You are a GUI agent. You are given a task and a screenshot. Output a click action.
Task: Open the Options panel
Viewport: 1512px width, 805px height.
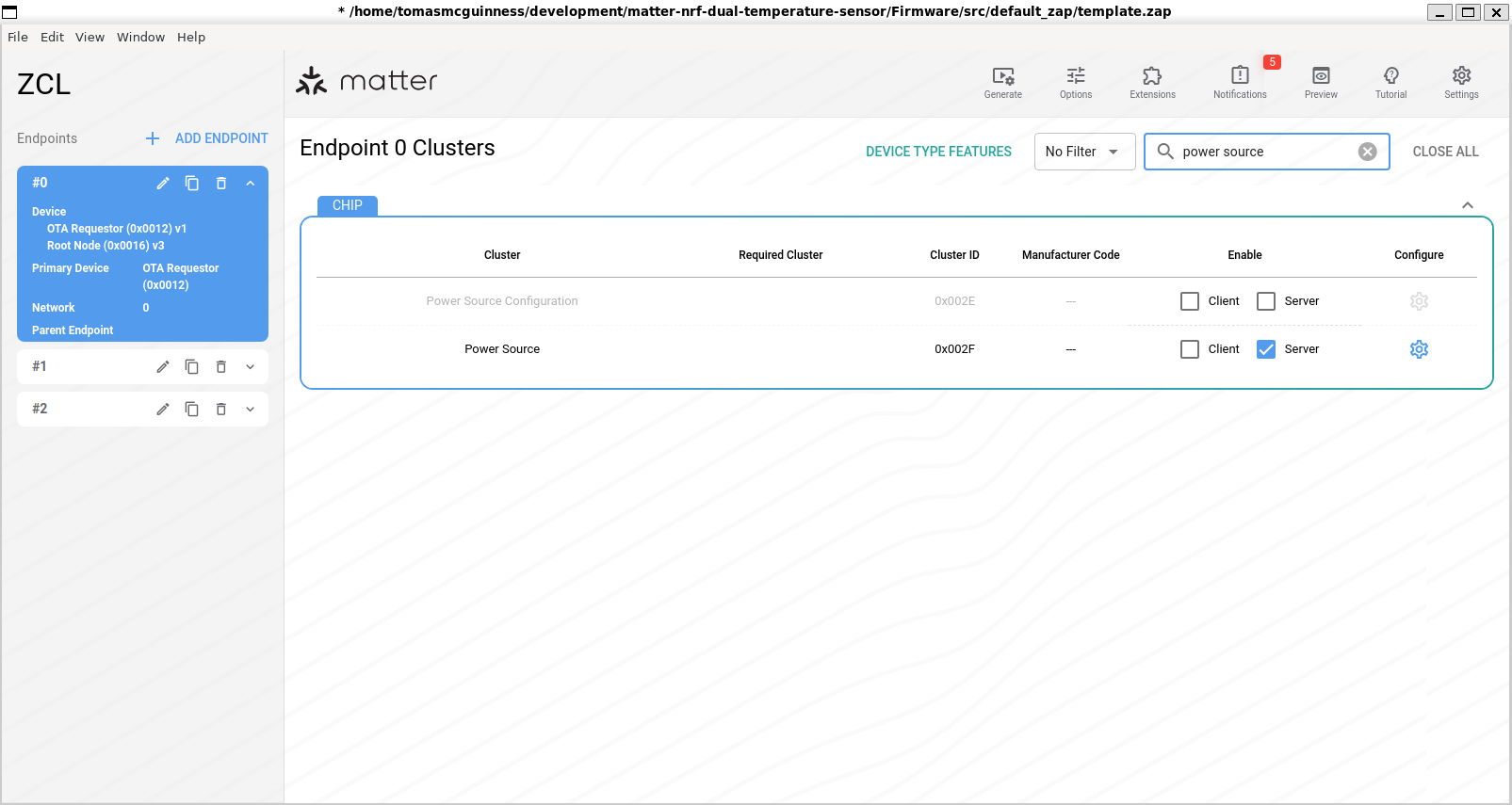coord(1075,82)
